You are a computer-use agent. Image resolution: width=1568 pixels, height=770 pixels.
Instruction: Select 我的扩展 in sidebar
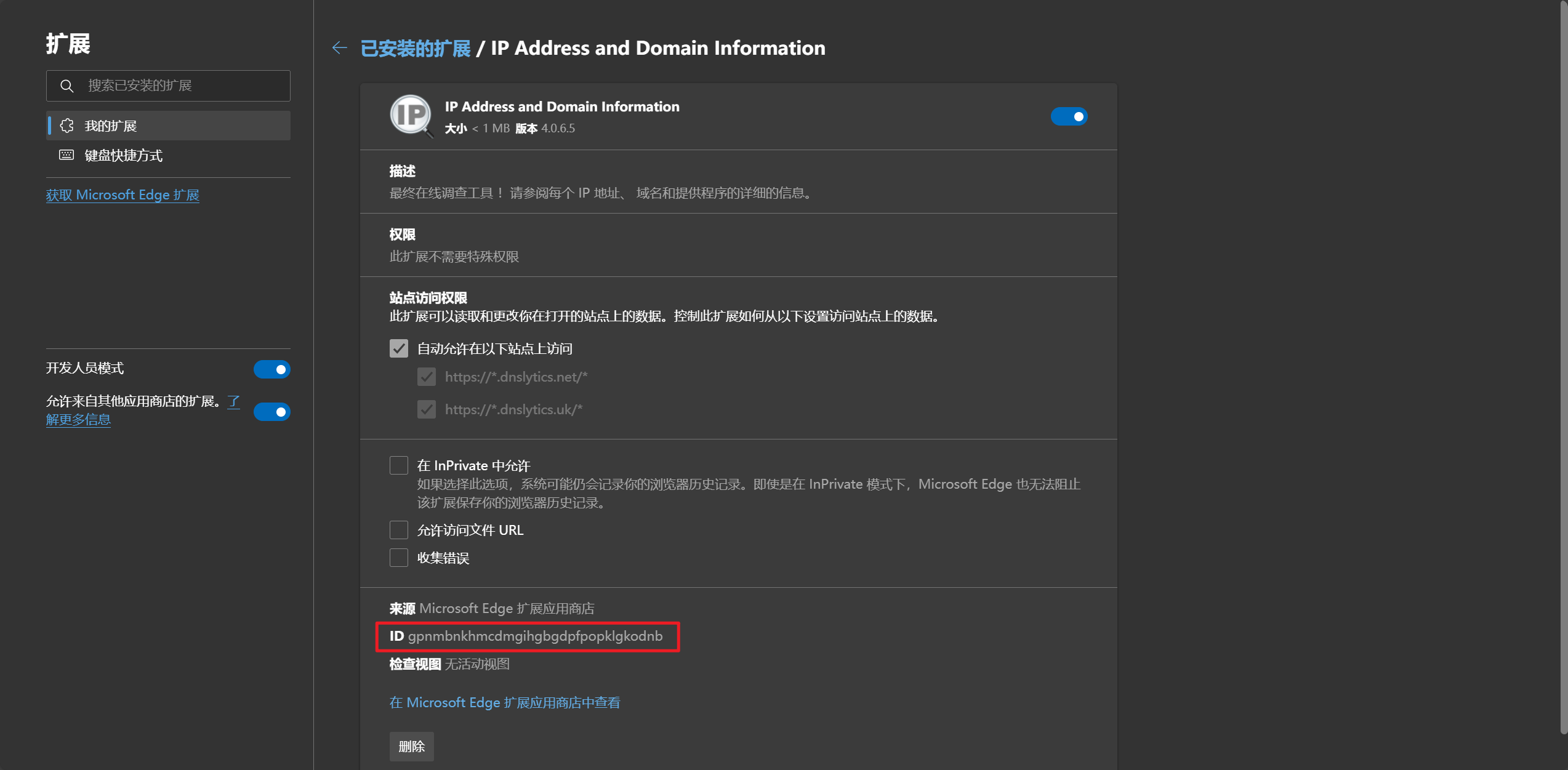(168, 126)
